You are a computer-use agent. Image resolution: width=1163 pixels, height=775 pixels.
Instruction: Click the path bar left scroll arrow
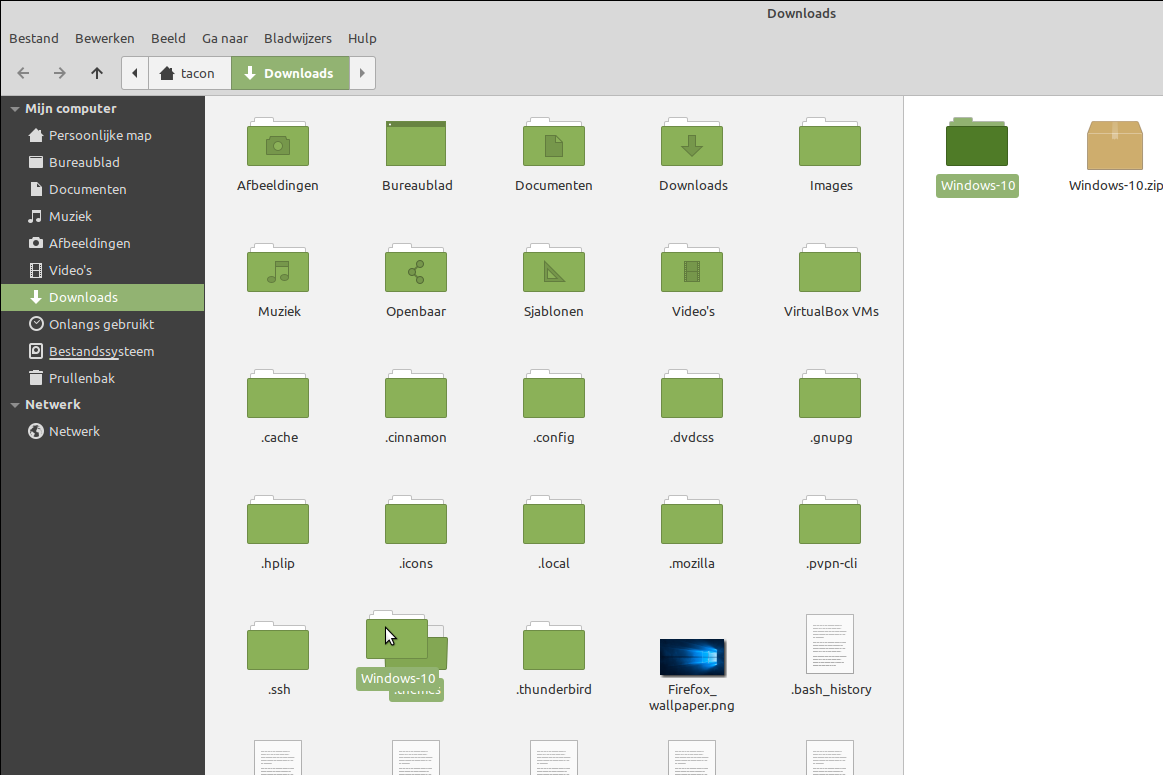click(135, 73)
